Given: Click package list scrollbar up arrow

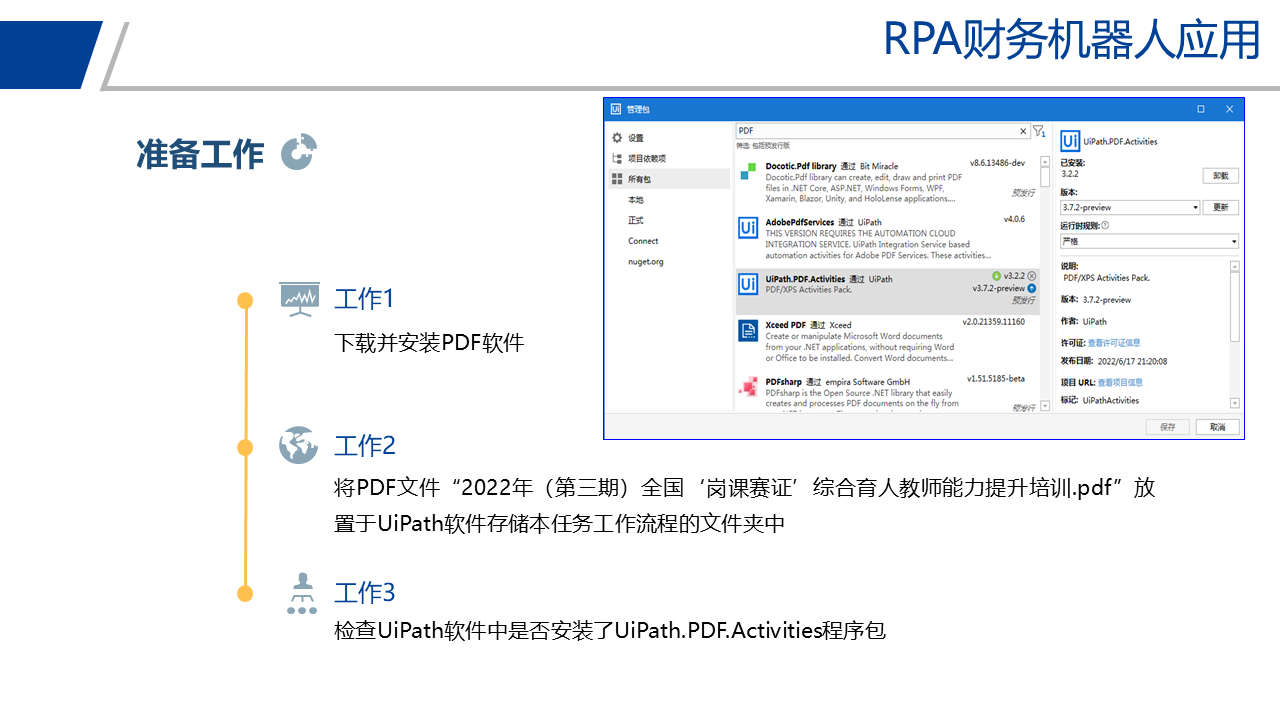Looking at the screenshot, I should [x=1045, y=161].
